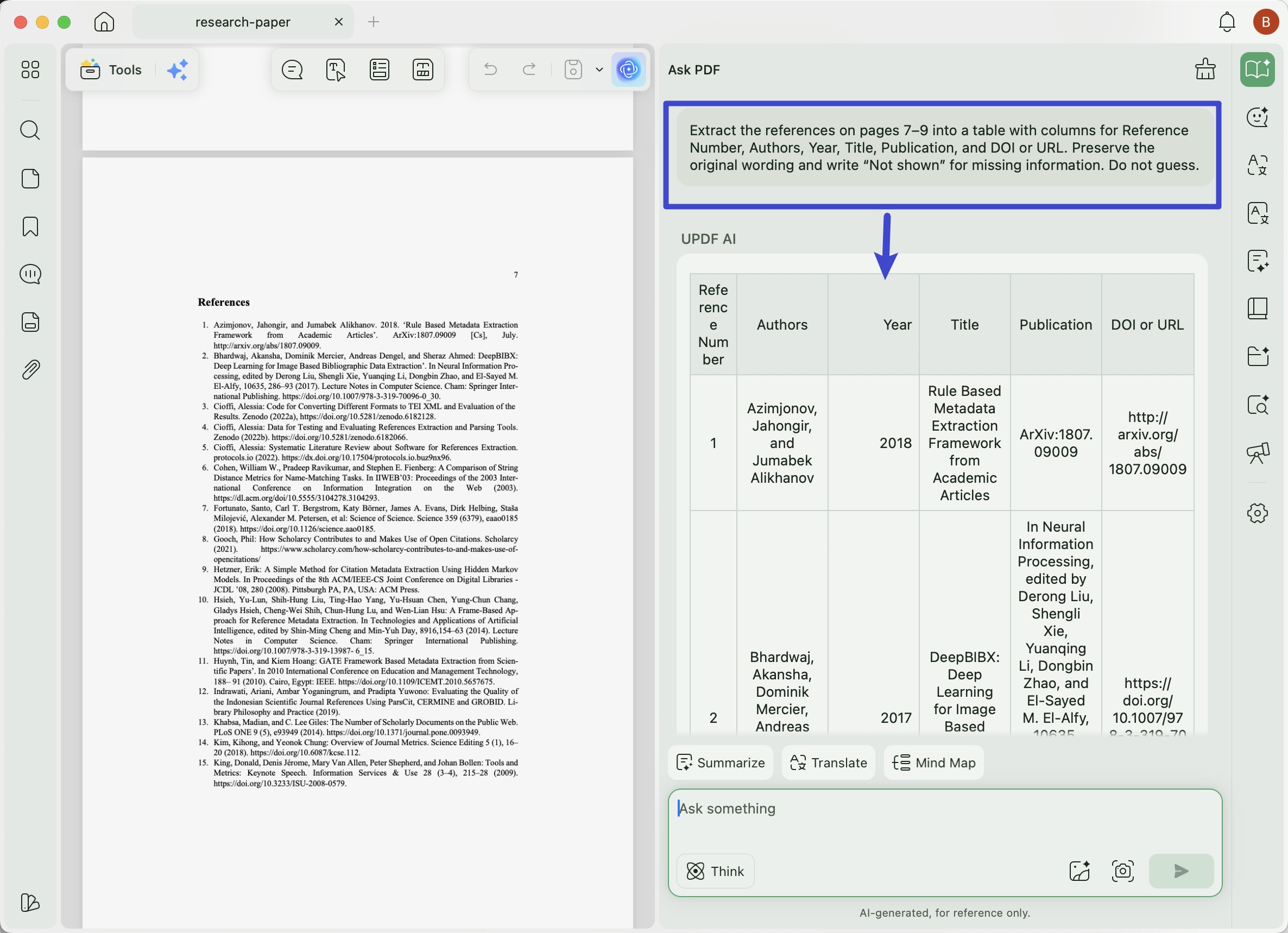Open the pages panel icon in the left sidebar
Viewport: 1288px width, 933px height.
[x=30, y=178]
